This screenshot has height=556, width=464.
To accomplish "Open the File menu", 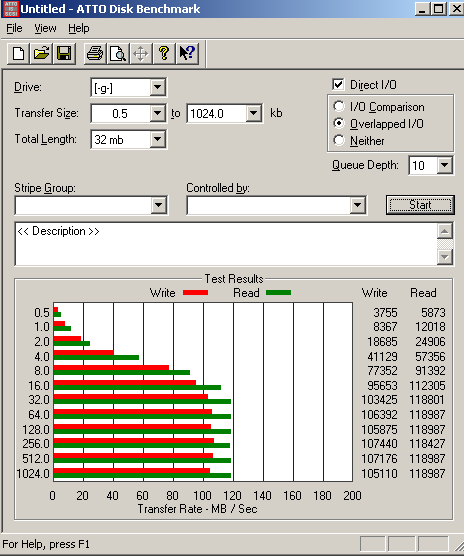I will (x=14, y=28).
